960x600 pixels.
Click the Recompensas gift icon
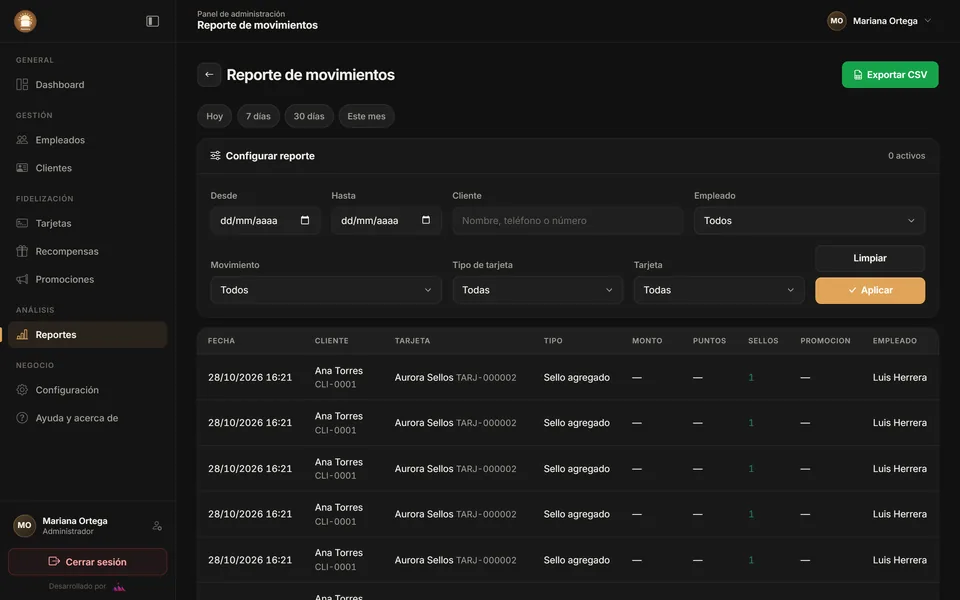pyautogui.click(x=22, y=251)
